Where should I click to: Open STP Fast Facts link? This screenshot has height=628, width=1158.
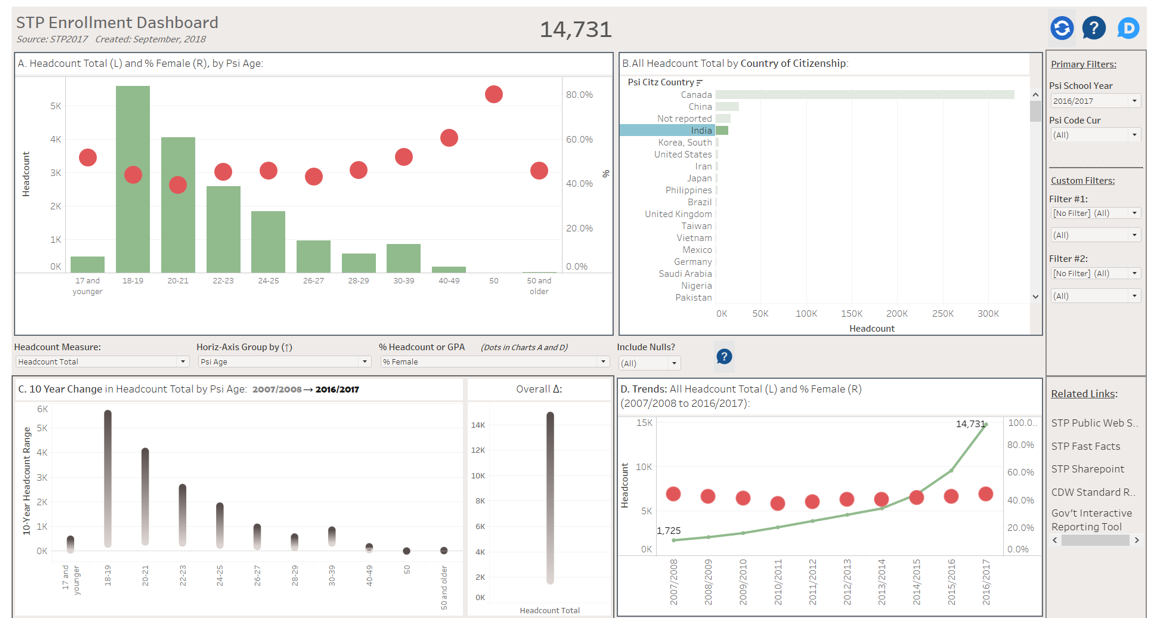click(x=1085, y=446)
